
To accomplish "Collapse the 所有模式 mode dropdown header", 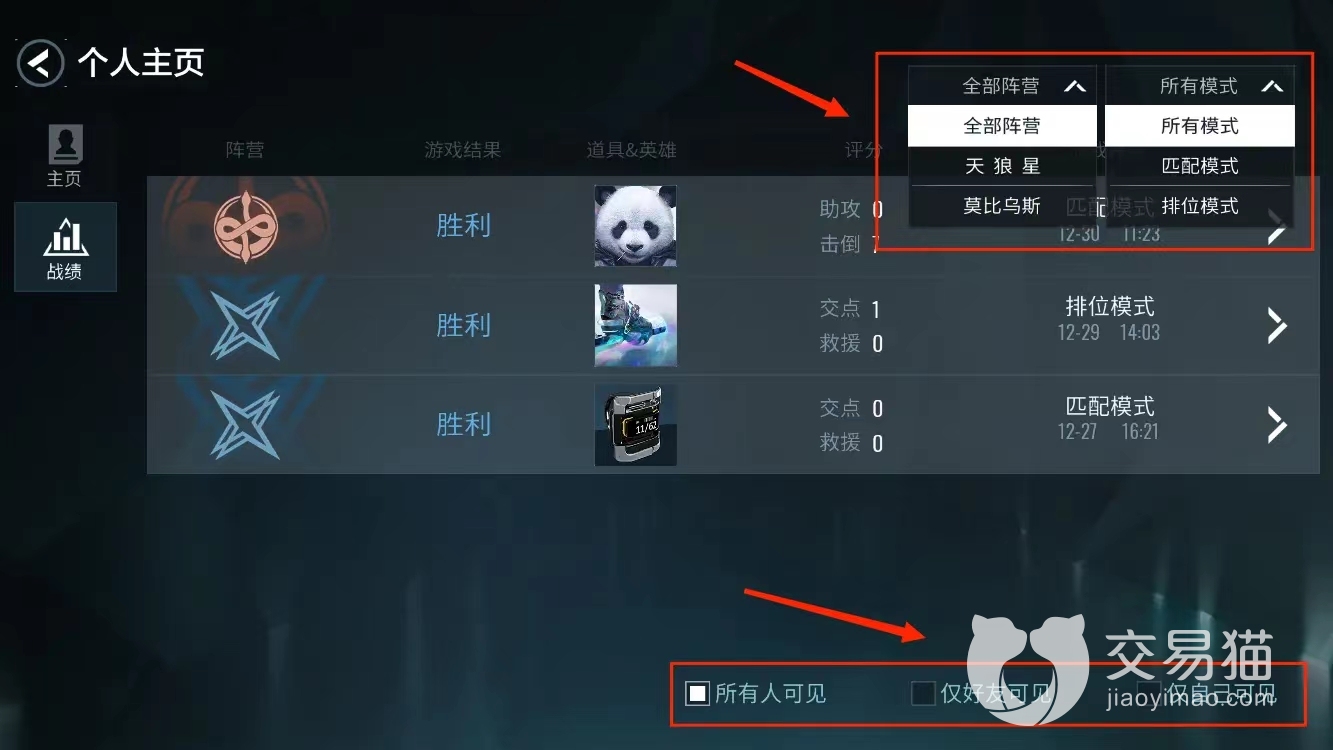I will (x=1199, y=86).
